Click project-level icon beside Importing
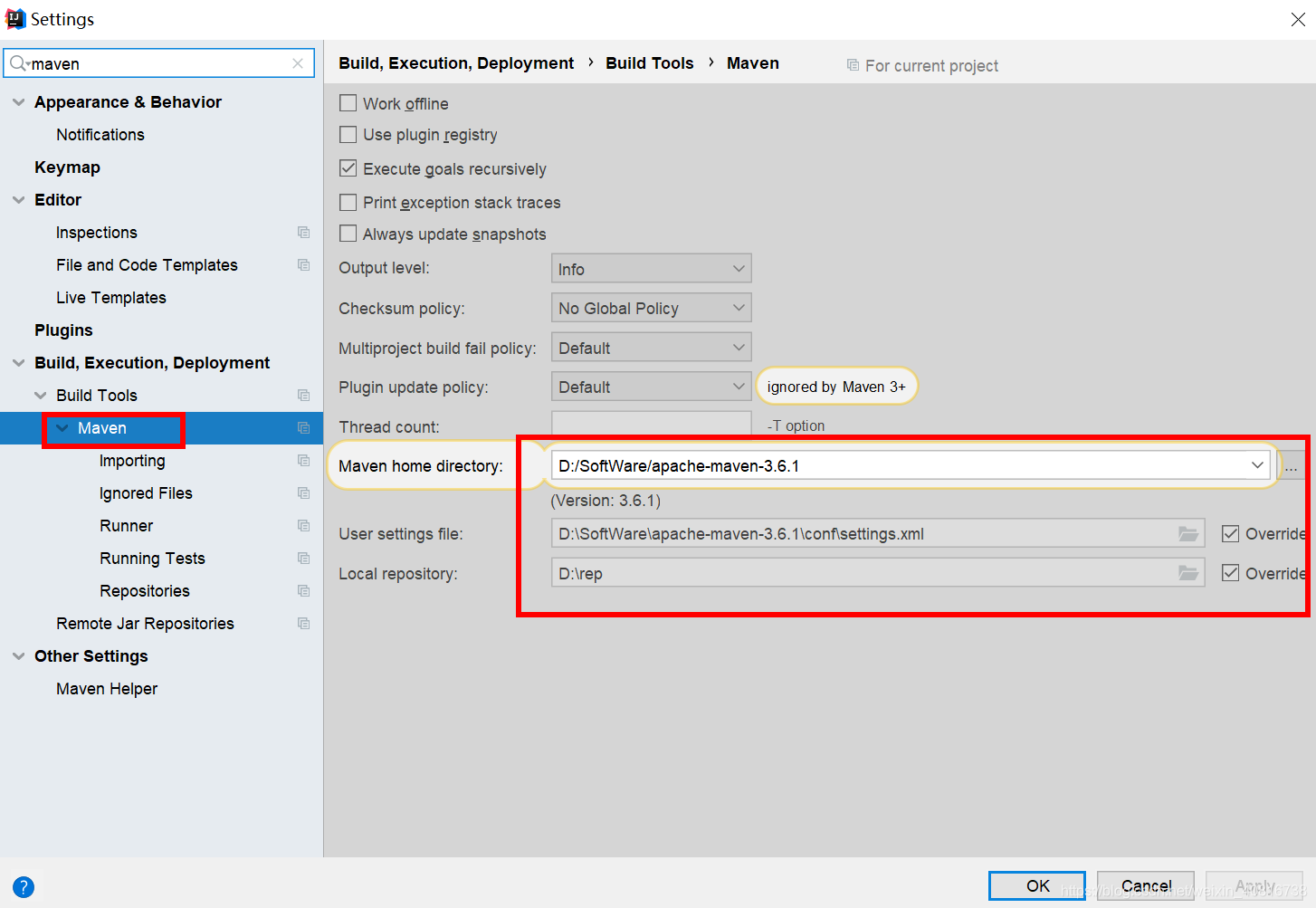Viewport: 1316px width, 908px height. pos(304,461)
